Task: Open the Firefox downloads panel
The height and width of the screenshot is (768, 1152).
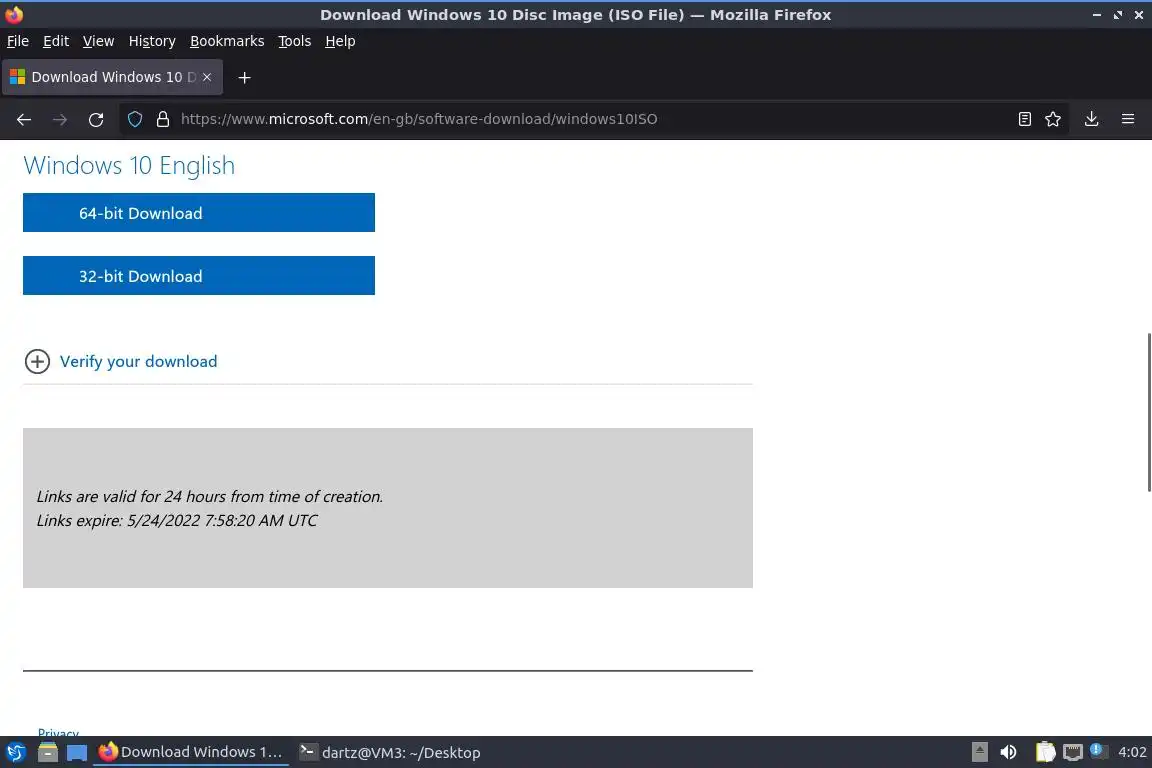Action: [1092, 119]
